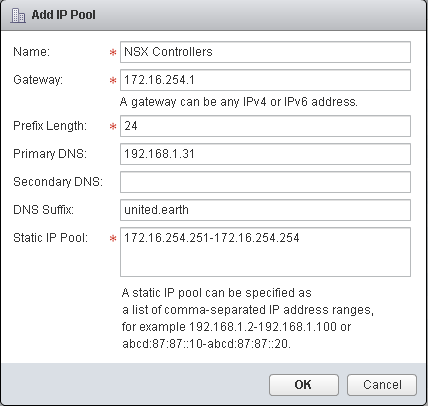The image size is (428, 406).
Task: Click the DNS Suffix label
Action: click(x=43, y=210)
